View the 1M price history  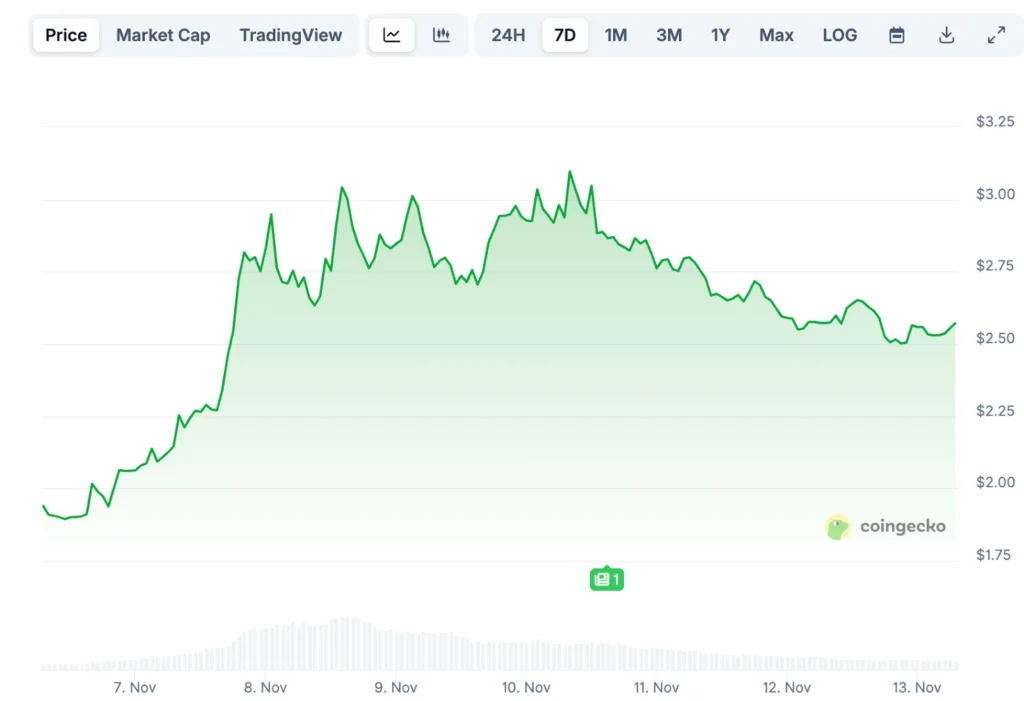(x=616, y=34)
